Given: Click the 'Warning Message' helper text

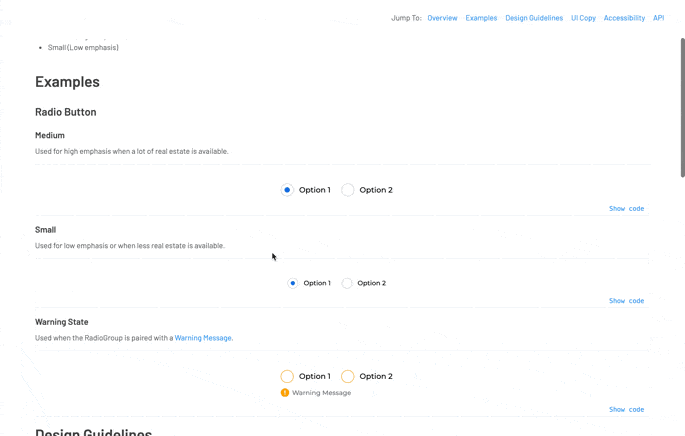Looking at the screenshot, I should [x=322, y=393].
